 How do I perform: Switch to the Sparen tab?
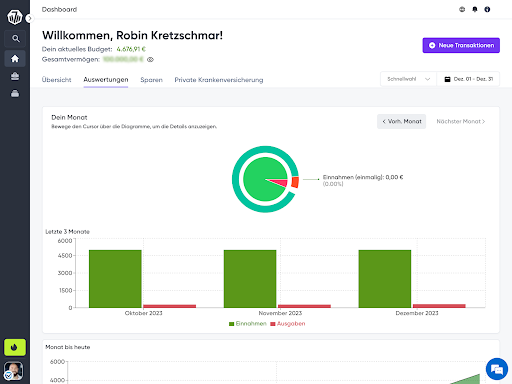pos(151,80)
